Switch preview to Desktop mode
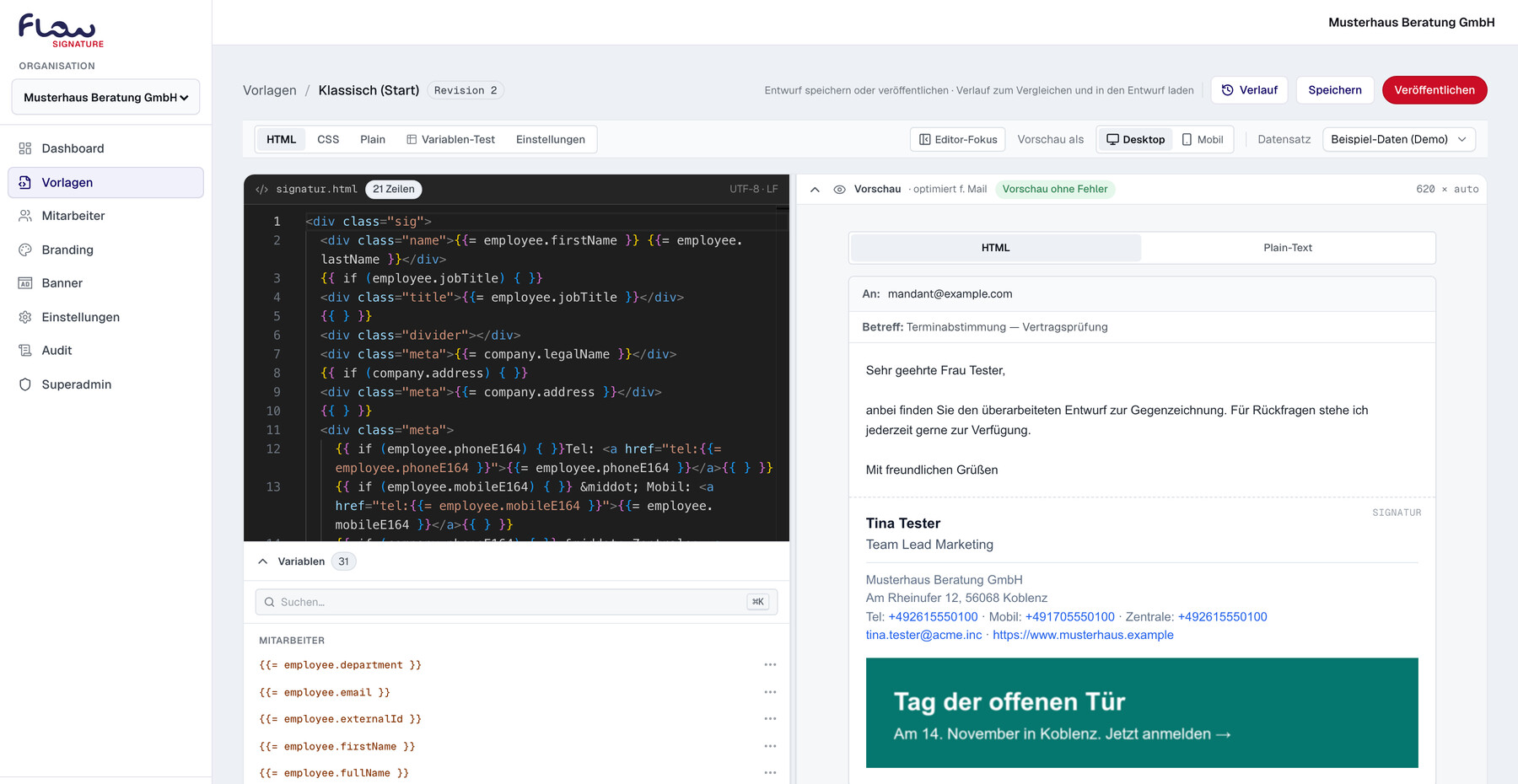The width and height of the screenshot is (1518, 784). point(1135,140)
